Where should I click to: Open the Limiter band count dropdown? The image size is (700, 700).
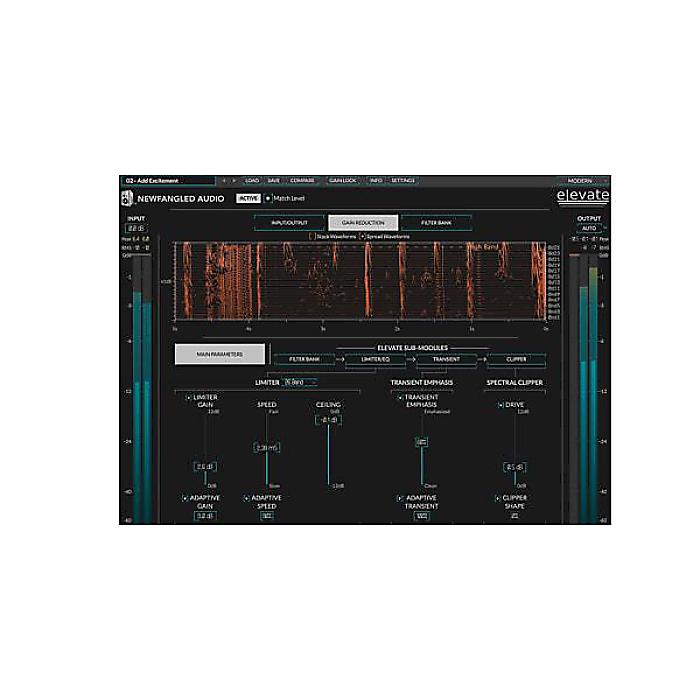[300, 381]
